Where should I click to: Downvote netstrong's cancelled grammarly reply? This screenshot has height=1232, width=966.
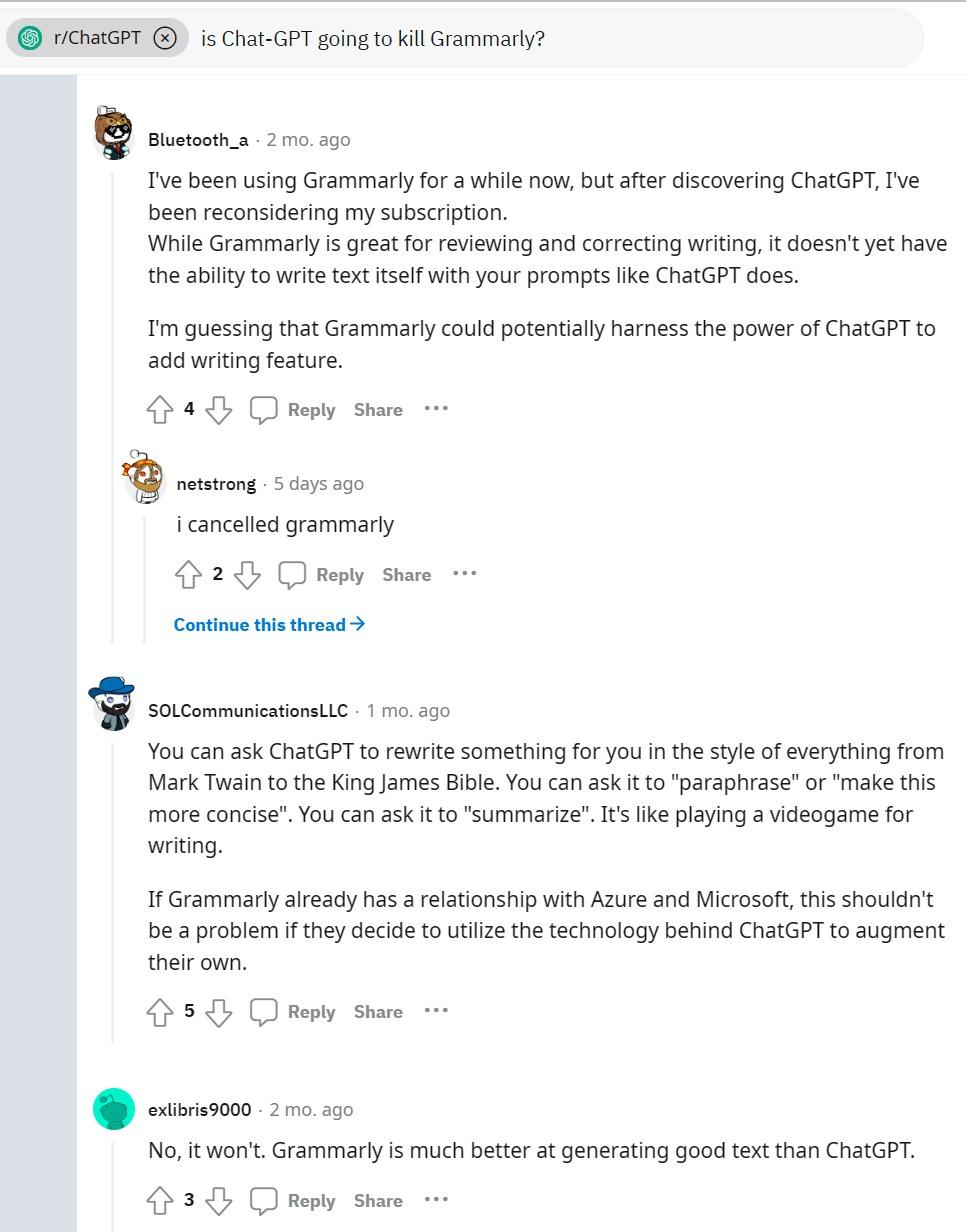247,574
